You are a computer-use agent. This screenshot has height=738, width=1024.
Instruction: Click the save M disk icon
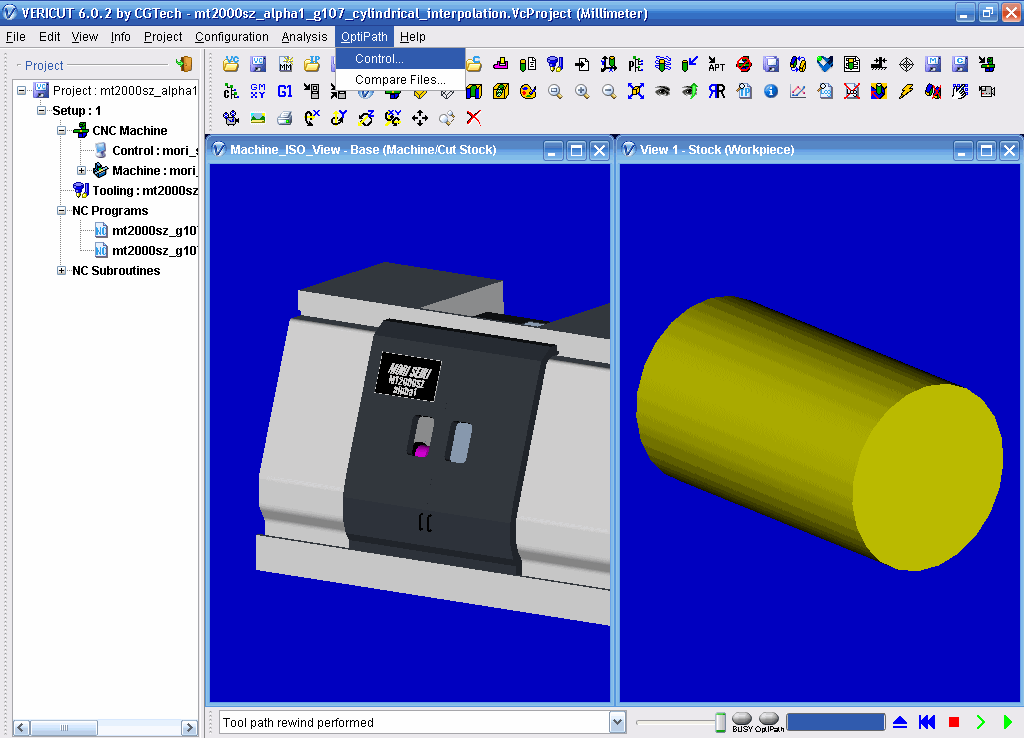pyautogui.click(x=933, y=63)
